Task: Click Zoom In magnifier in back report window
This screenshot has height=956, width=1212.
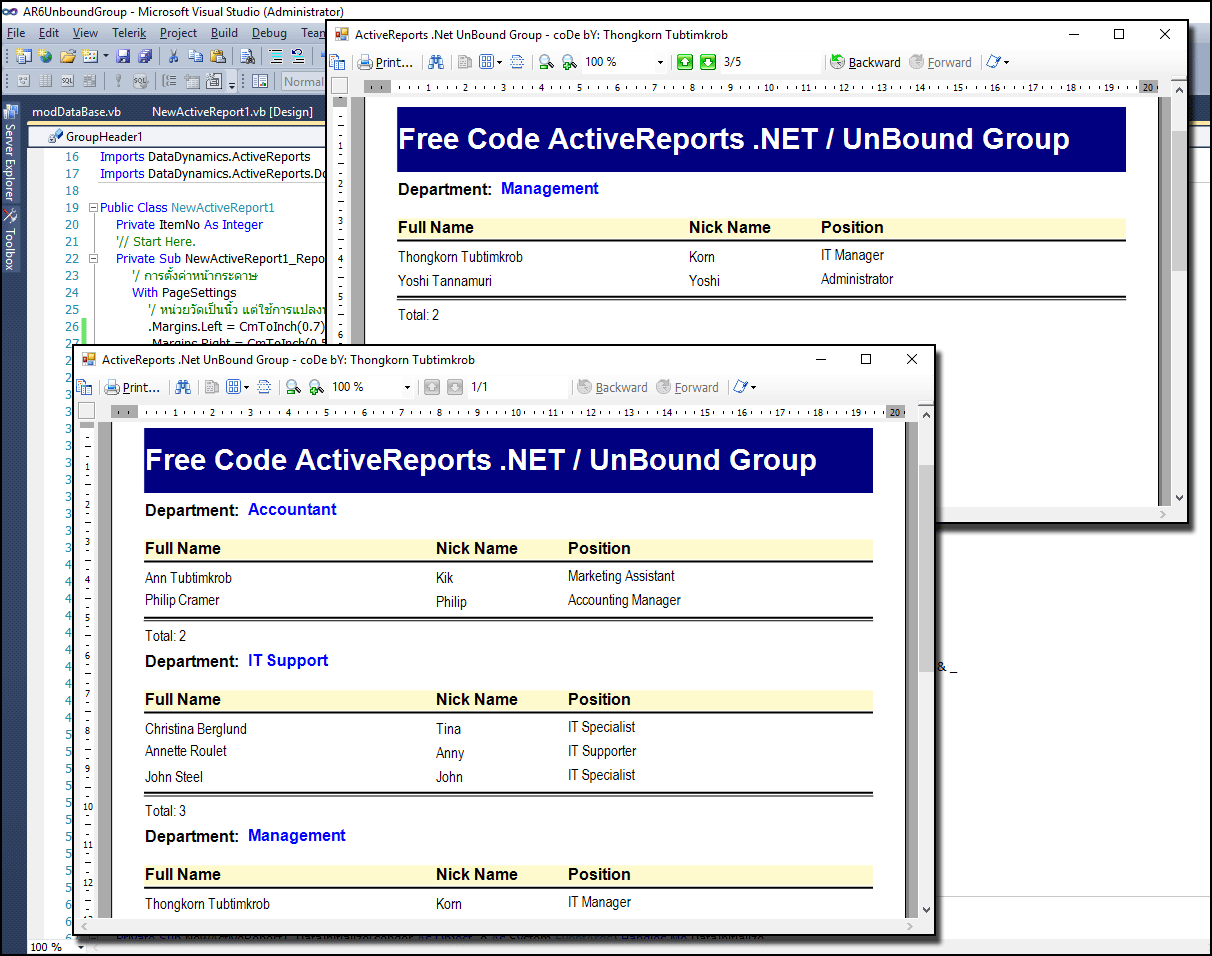Action: point(569,62)
